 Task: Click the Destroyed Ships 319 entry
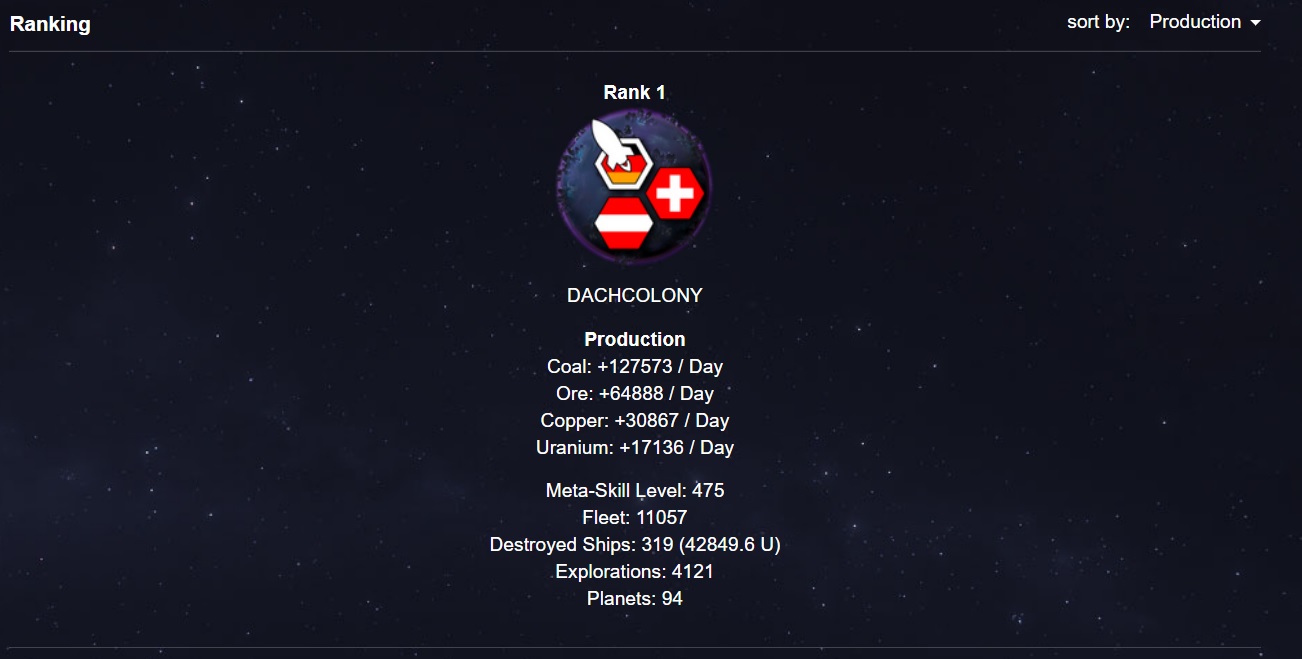[x=635, y=544]
